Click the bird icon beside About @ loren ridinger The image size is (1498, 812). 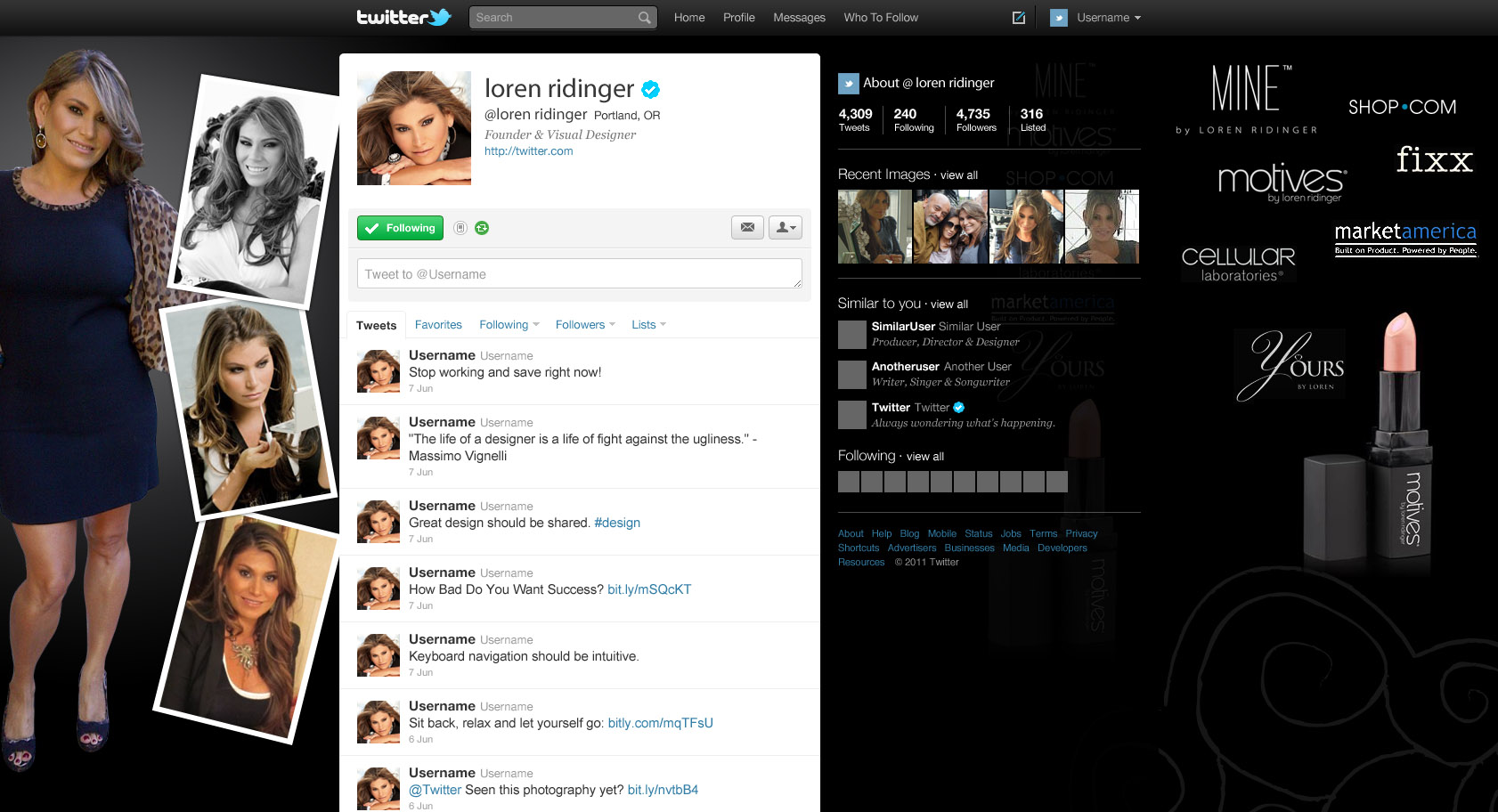[x=848, y=84]
